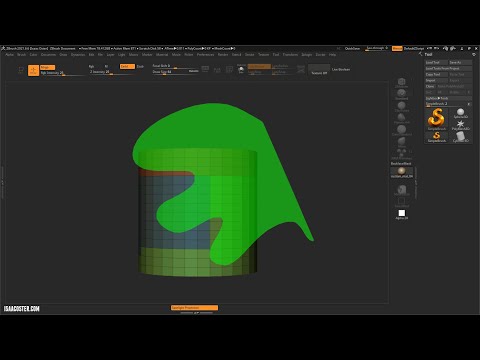Click Load Tools From Project button
This screenshot has width=480, height=360.
448,68
